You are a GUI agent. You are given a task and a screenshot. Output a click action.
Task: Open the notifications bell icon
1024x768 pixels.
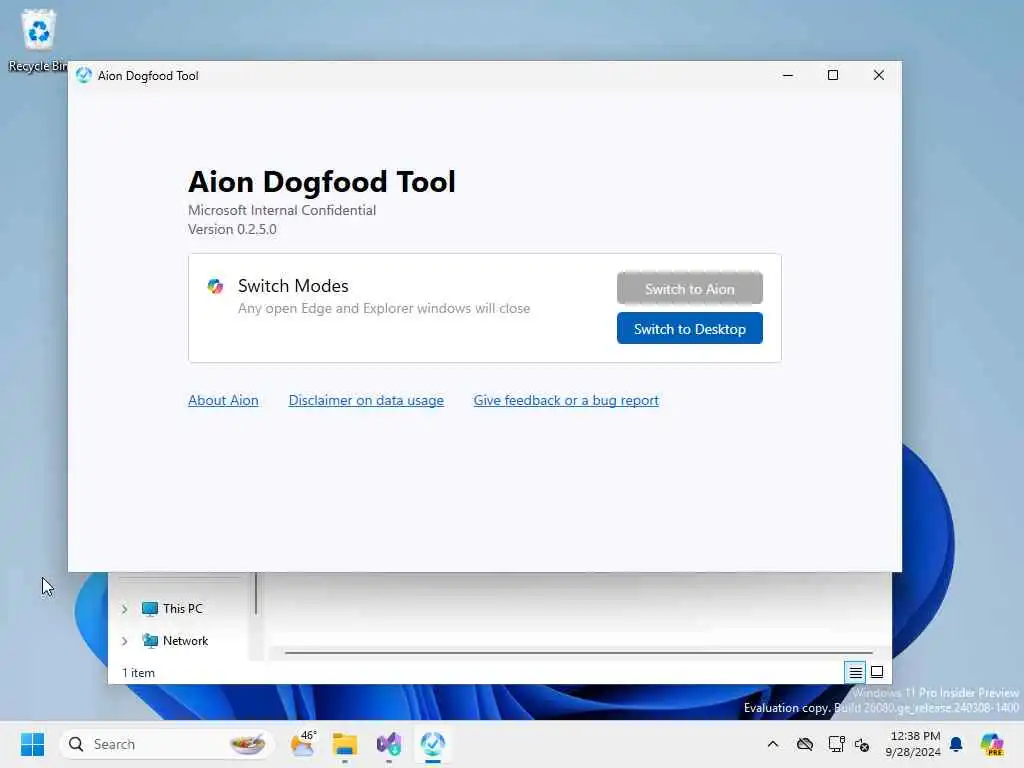tap(956, 744)
